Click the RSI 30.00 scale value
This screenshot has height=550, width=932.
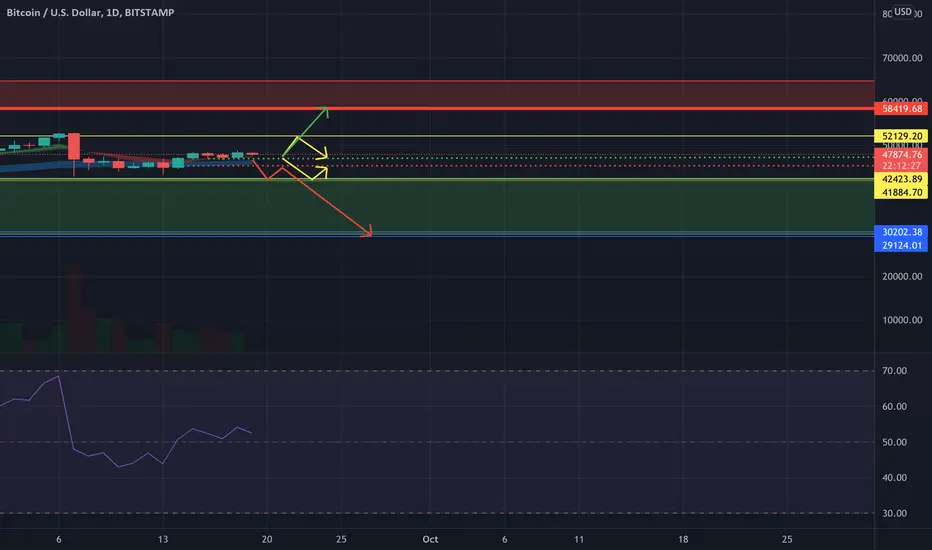(895, 513)
